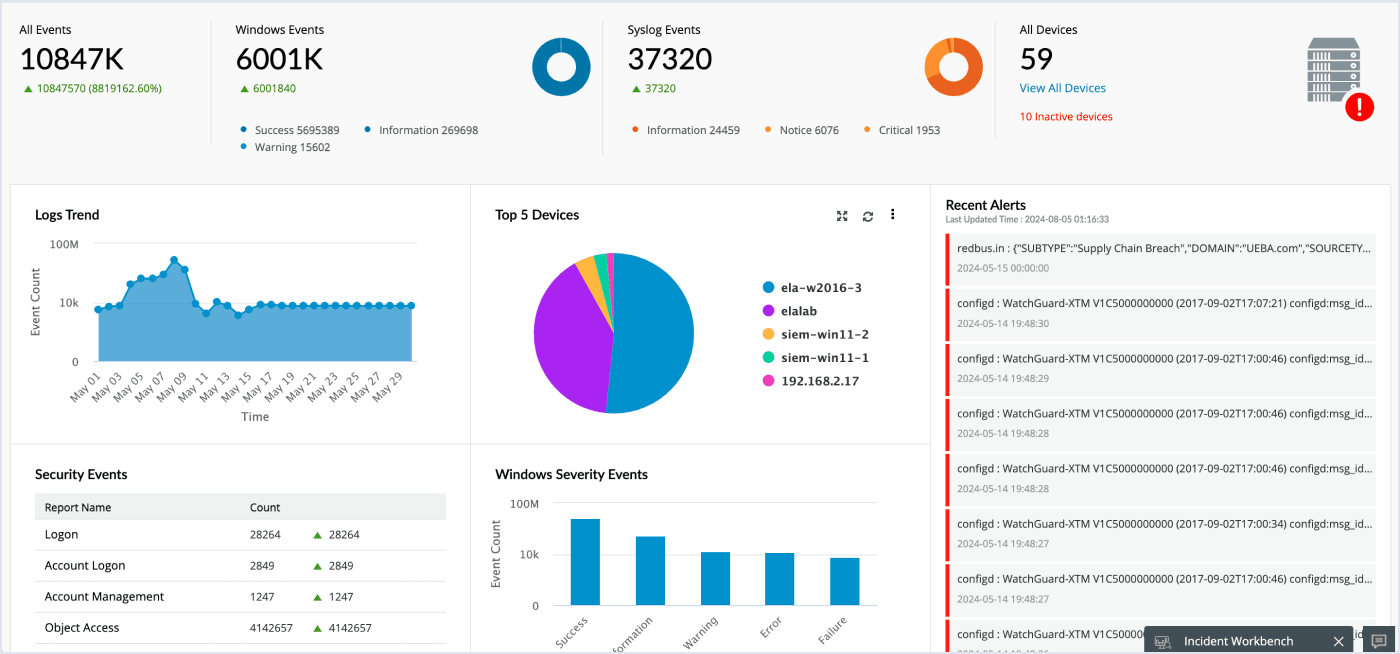Open View All Devices link

point(1062,88)
